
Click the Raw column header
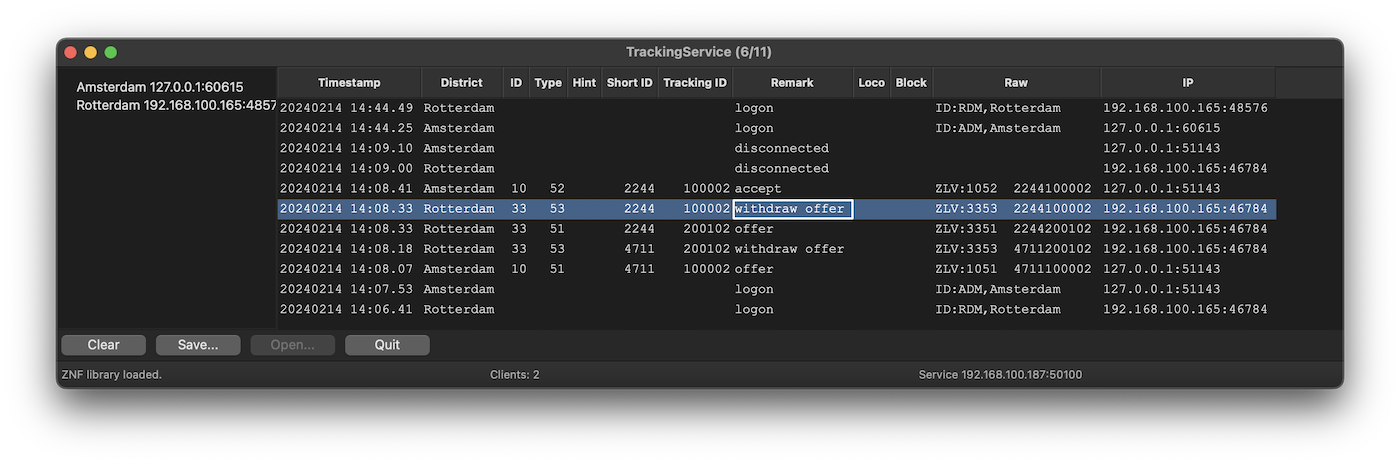tap(1016, 83)
